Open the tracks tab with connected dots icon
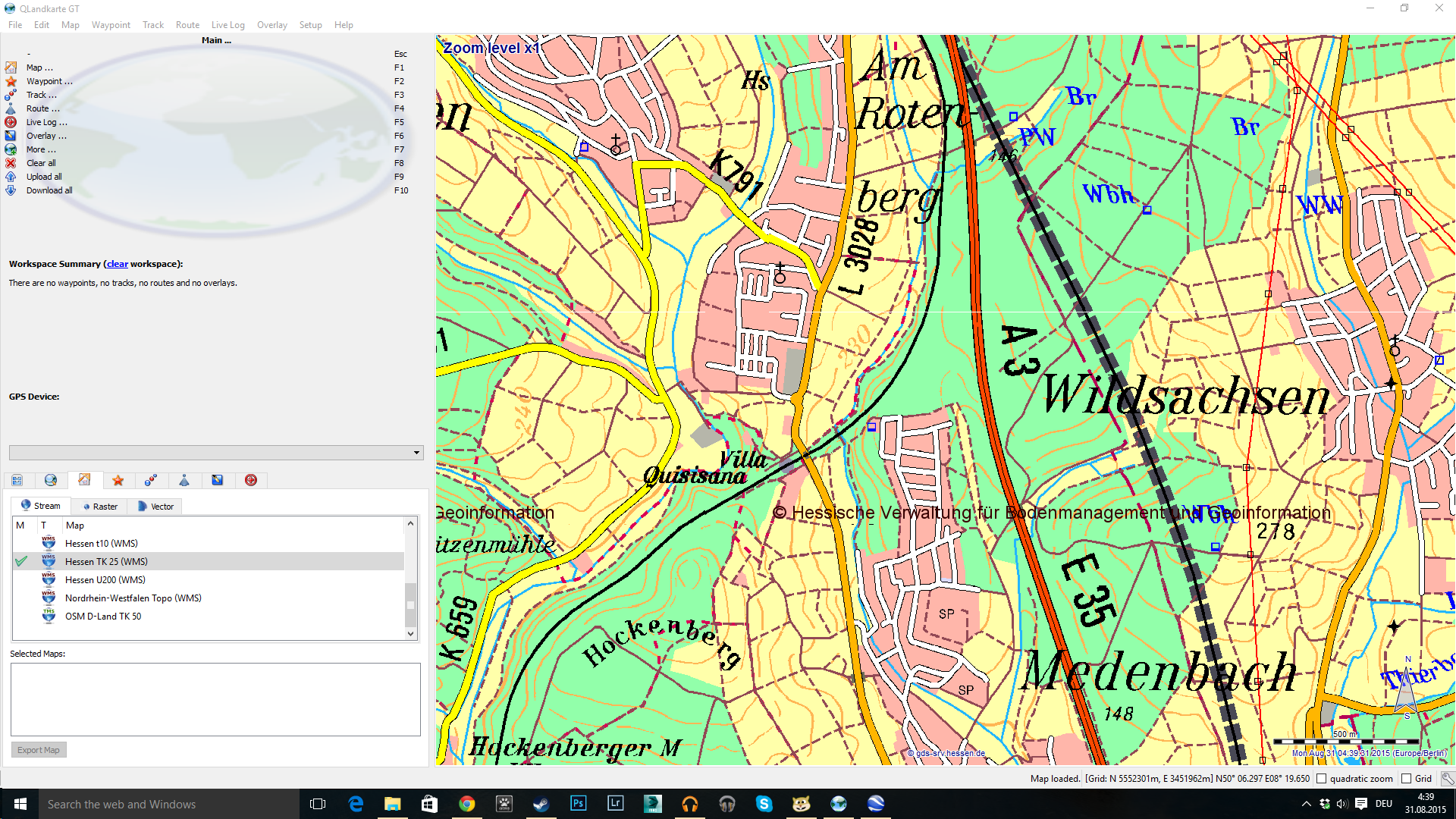 click(151, 480)
